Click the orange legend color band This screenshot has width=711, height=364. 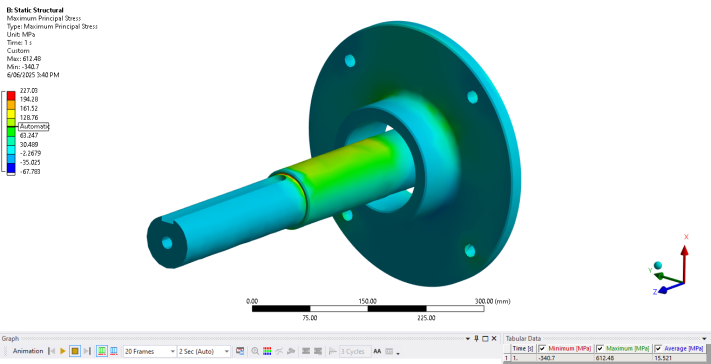pyautogui.click(x=11, y=104)
